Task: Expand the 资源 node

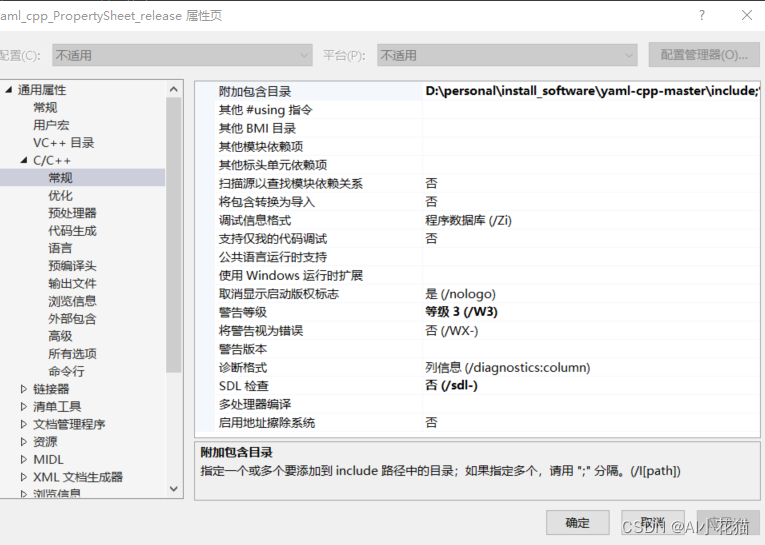Action: click(x=23, y=442)
